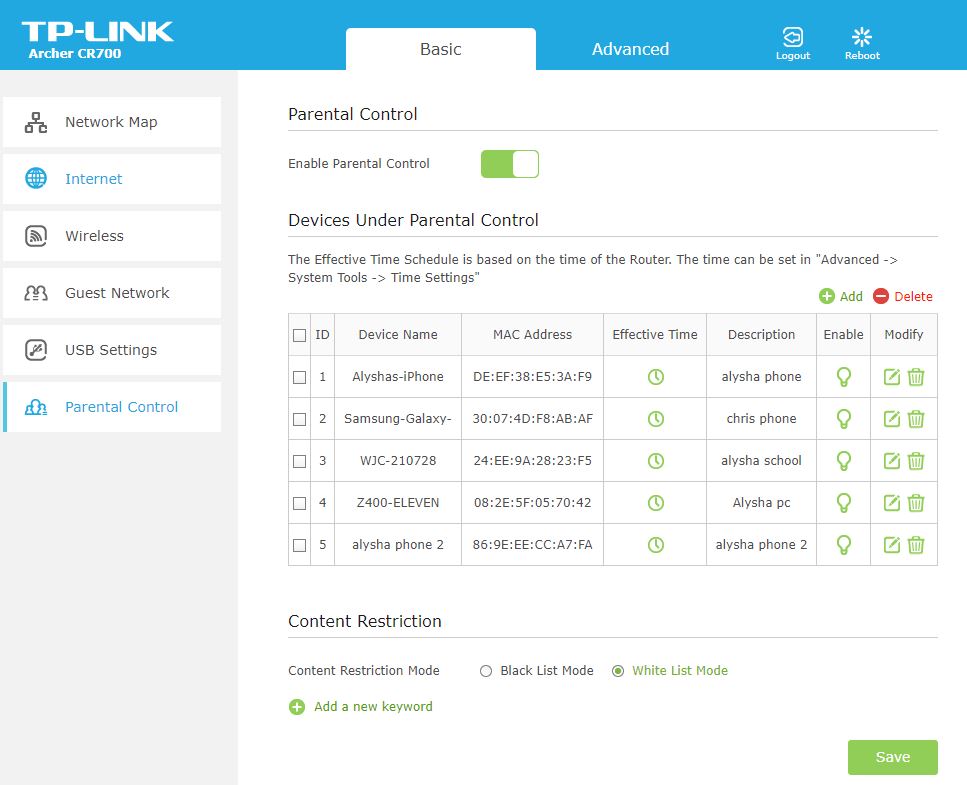This screenshot has height=785, width=967.
Task: Check the box for Alyshas-iPhone row
Action: pos(299,377)
